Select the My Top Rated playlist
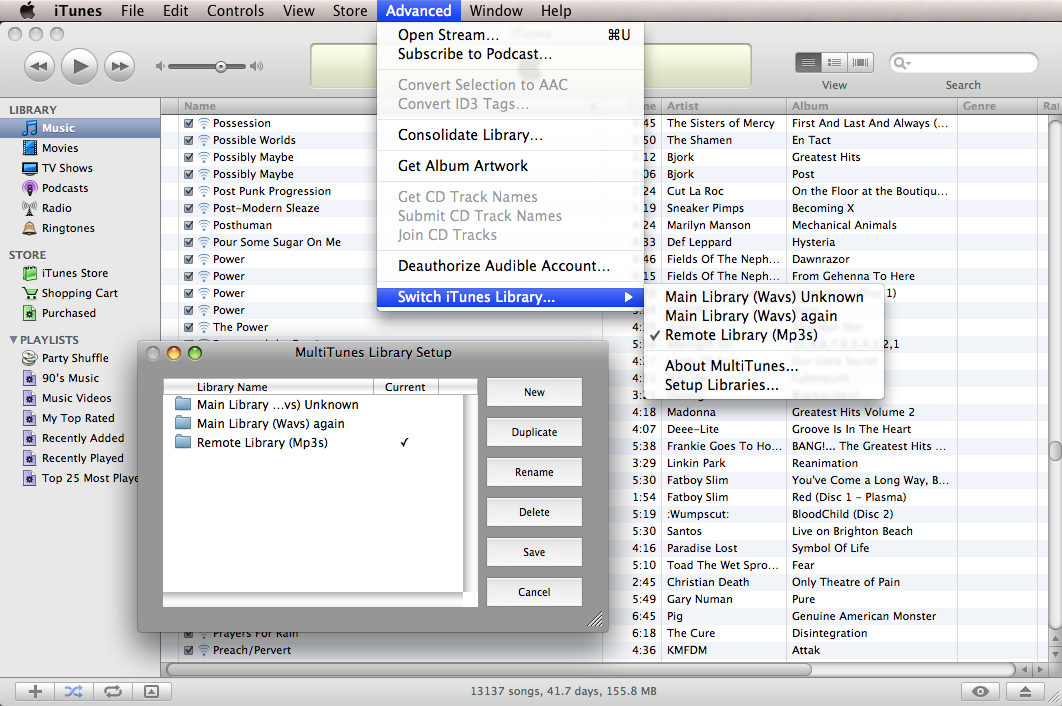The width and height of the screenshot is (1062, 706). pyautogui.click(x=80, y=418)
